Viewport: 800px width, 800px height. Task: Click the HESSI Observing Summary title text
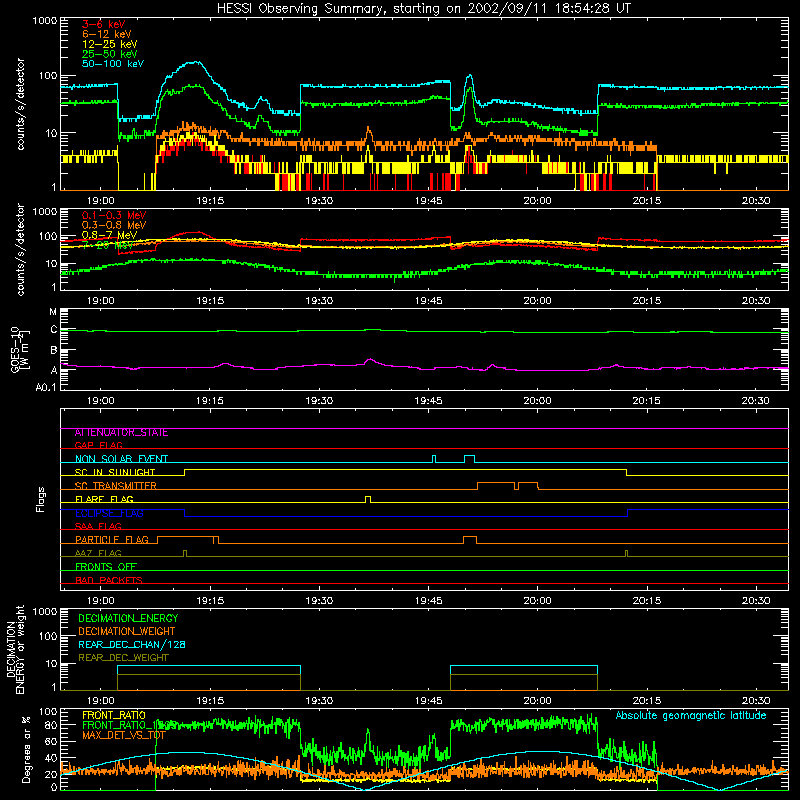coord(423,9)
